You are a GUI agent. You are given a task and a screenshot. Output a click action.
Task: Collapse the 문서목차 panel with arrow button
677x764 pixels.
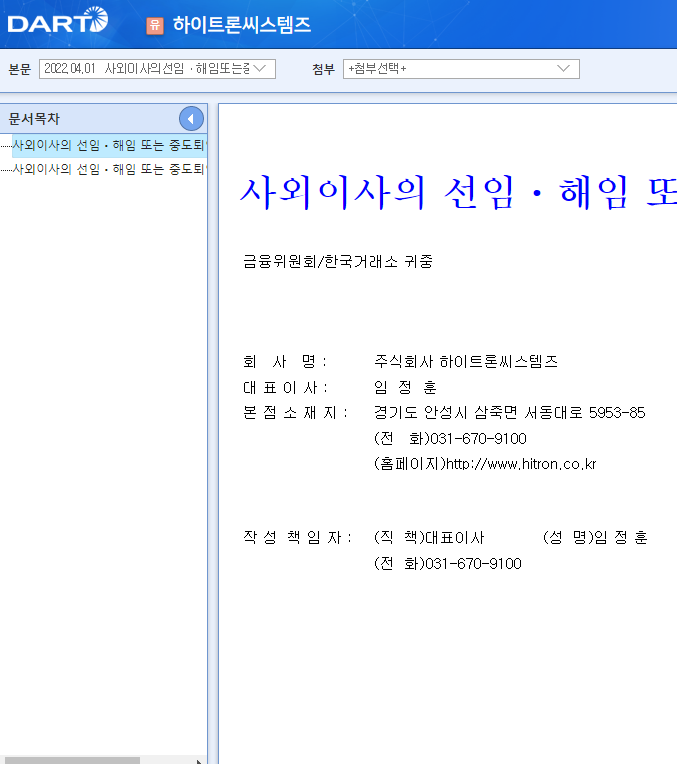(x=191, y=118)
